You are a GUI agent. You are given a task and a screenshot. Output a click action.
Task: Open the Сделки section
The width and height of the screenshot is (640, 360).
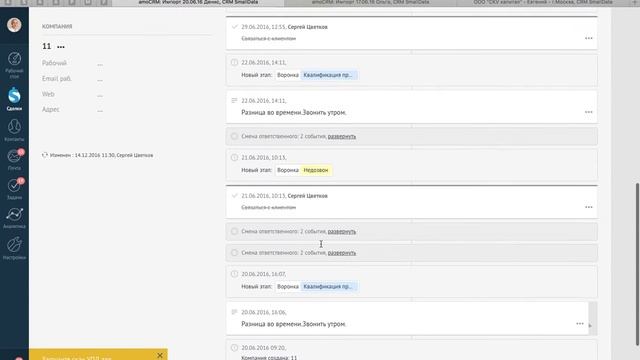point(14,99)
